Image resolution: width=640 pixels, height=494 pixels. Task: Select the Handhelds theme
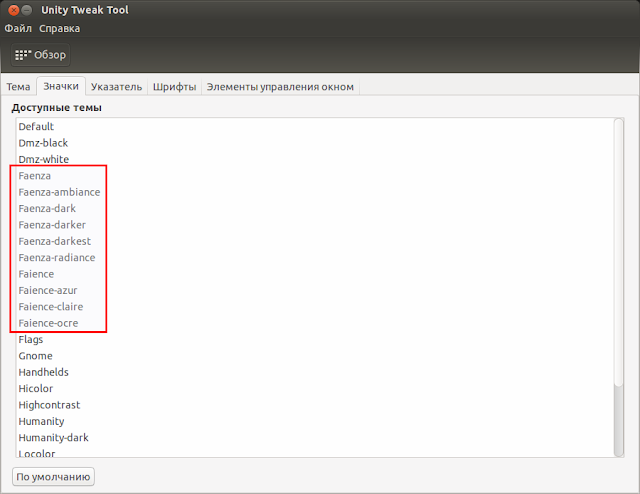click(315, 372)
